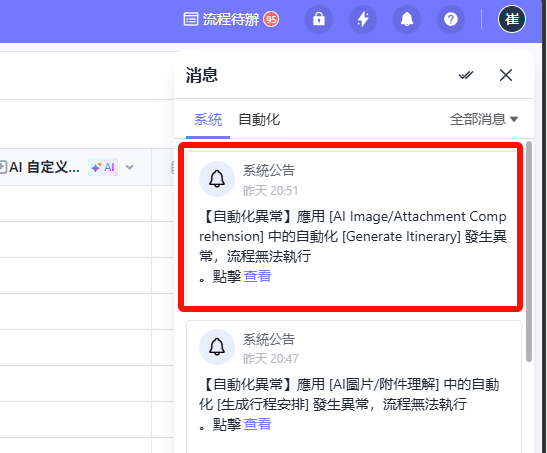
Task: Expand the 全部消息 filter dropdown
Action: (484, 119)
